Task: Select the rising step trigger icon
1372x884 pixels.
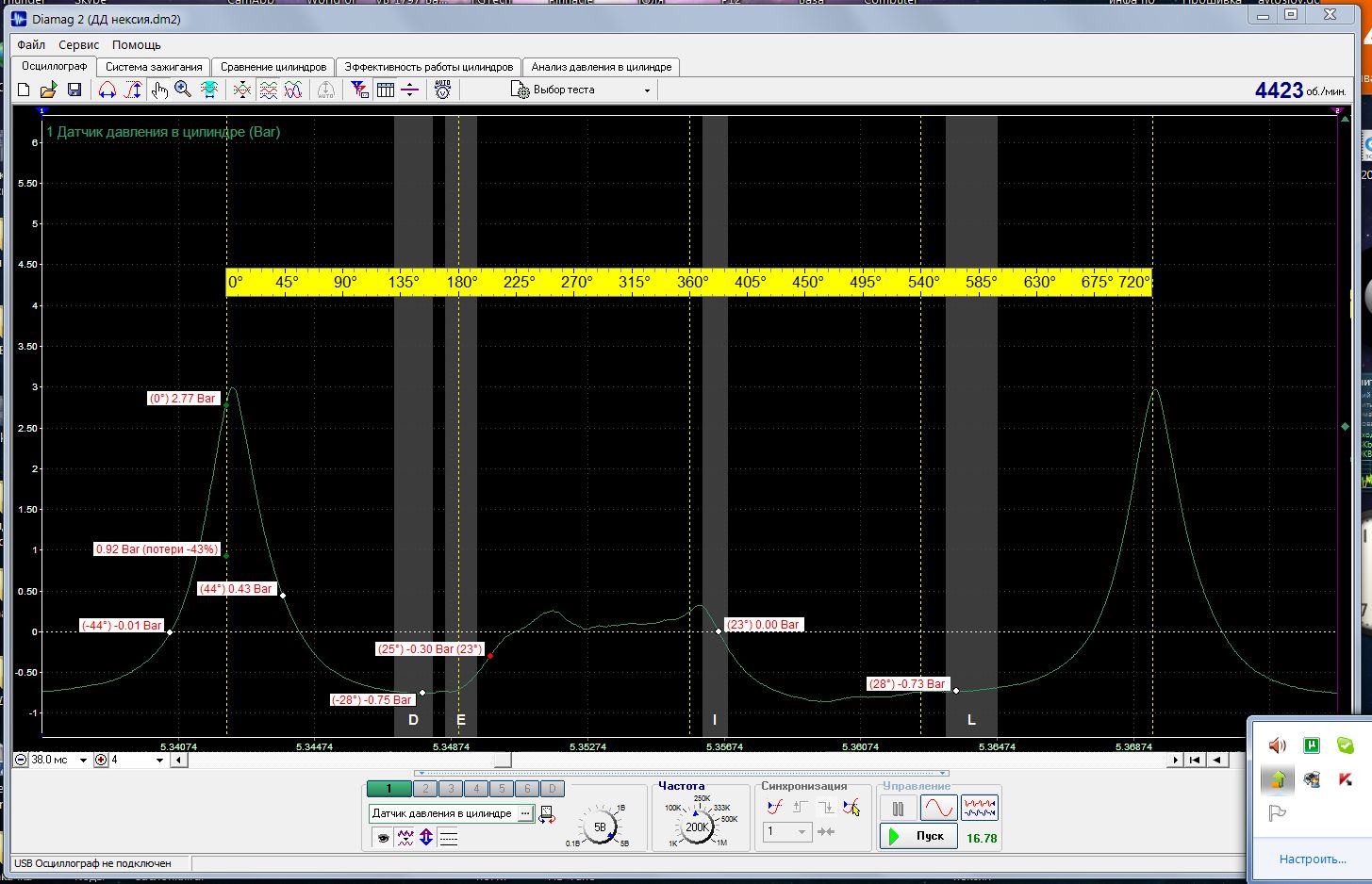Action: pos(801,807)
